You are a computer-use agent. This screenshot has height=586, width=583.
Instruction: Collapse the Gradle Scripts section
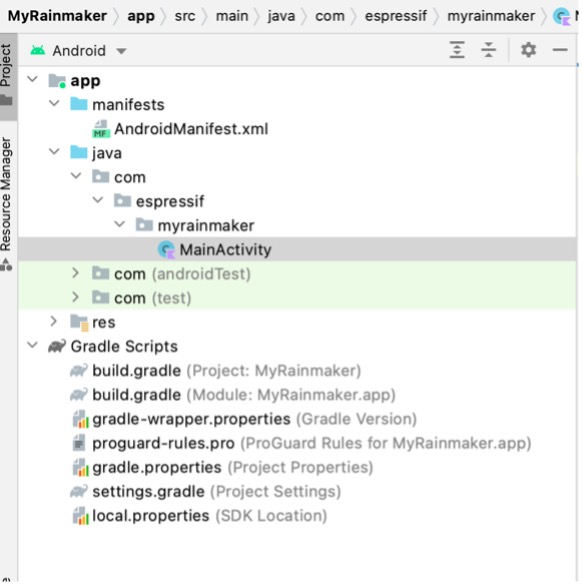pos(33,345)
